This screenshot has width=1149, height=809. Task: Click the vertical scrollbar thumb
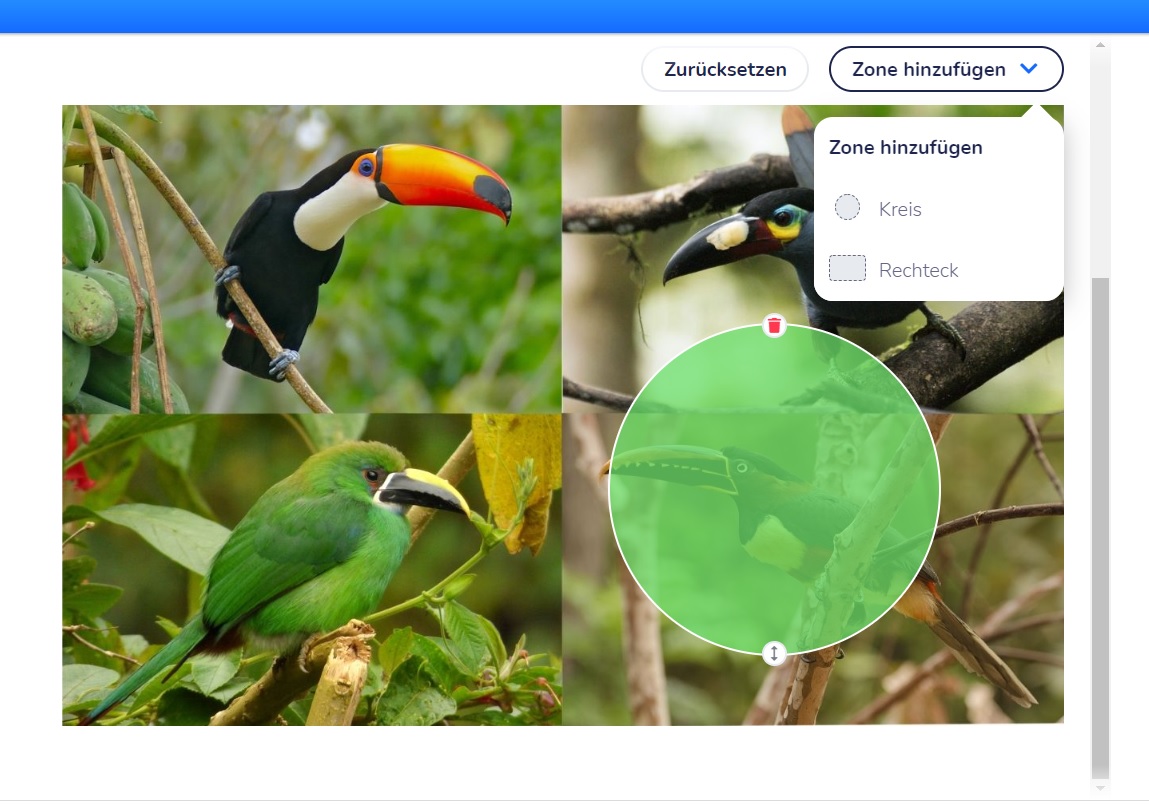[1100, 520]
